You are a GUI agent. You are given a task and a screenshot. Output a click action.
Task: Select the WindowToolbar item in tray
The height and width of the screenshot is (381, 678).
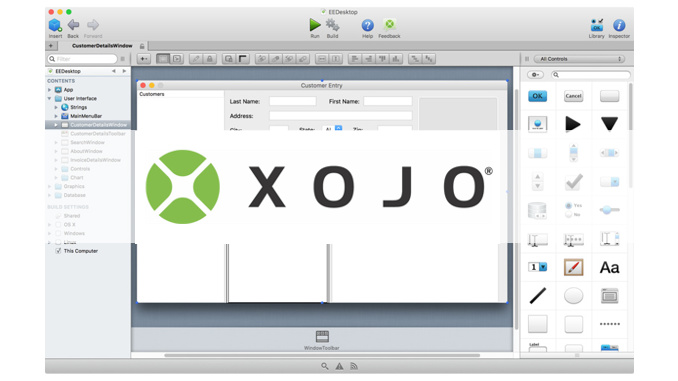[x=322, y=340]
